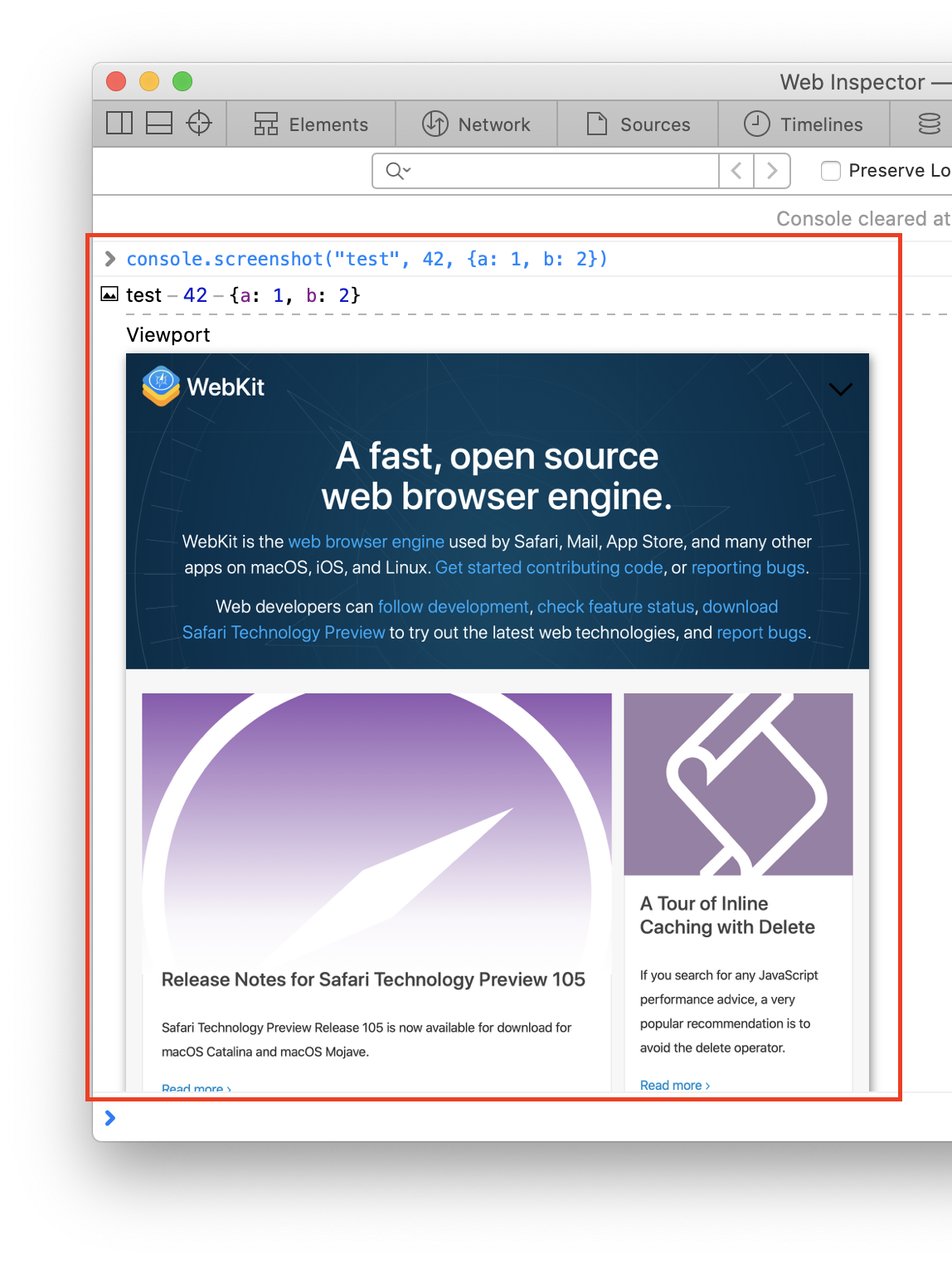The width and height of the screenshot is (952, 1264).
Task: Open the Elements tab
Action: pyautogui.click(x=311, y=124)
